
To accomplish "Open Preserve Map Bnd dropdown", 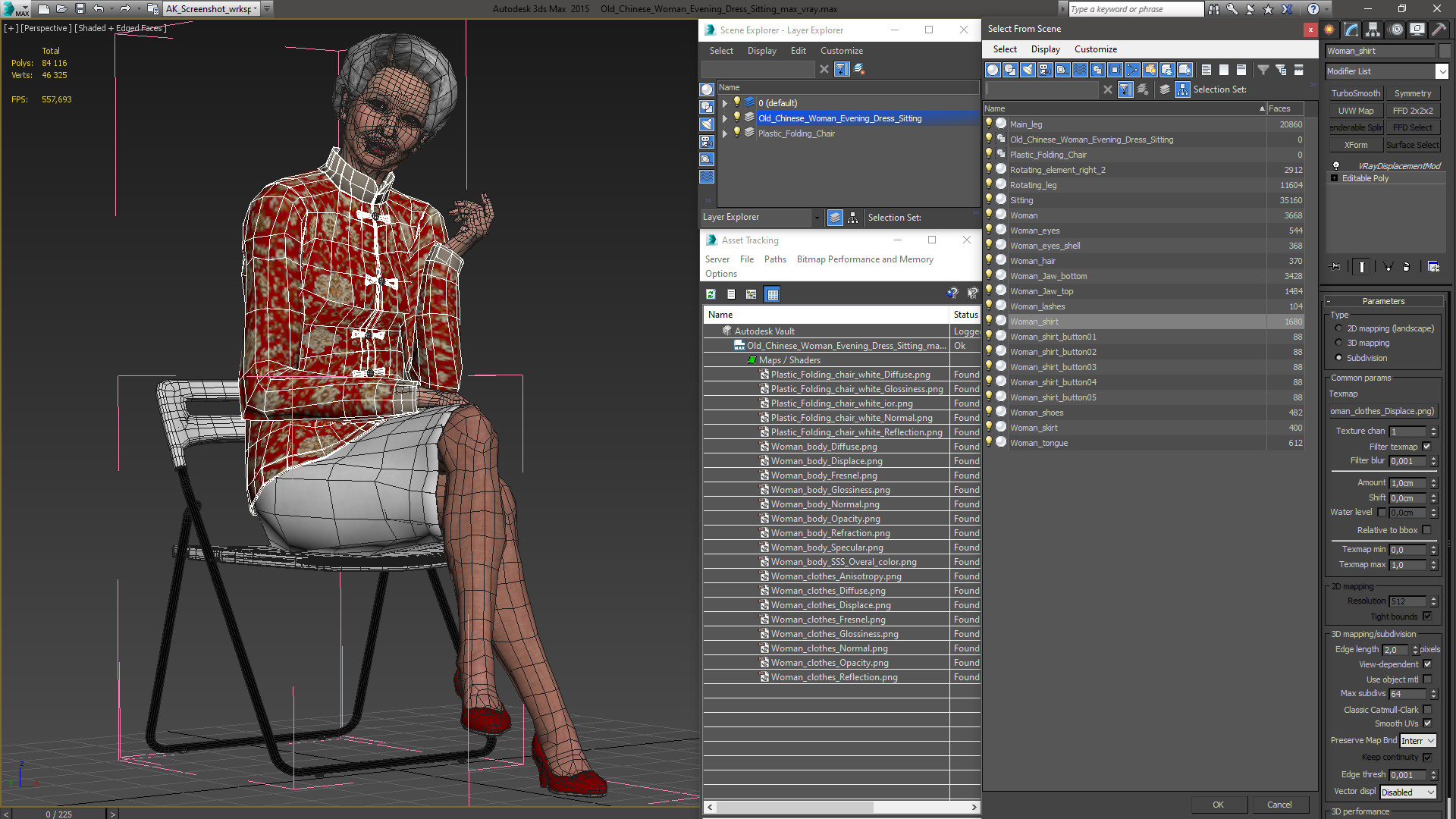I will coord(1418,741).
